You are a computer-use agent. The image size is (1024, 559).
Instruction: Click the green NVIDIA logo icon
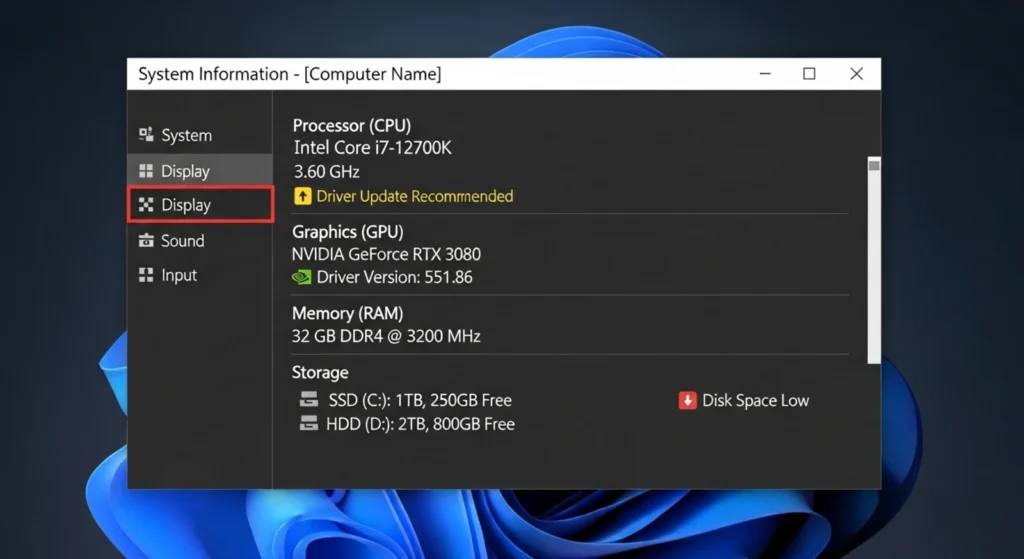301,278
